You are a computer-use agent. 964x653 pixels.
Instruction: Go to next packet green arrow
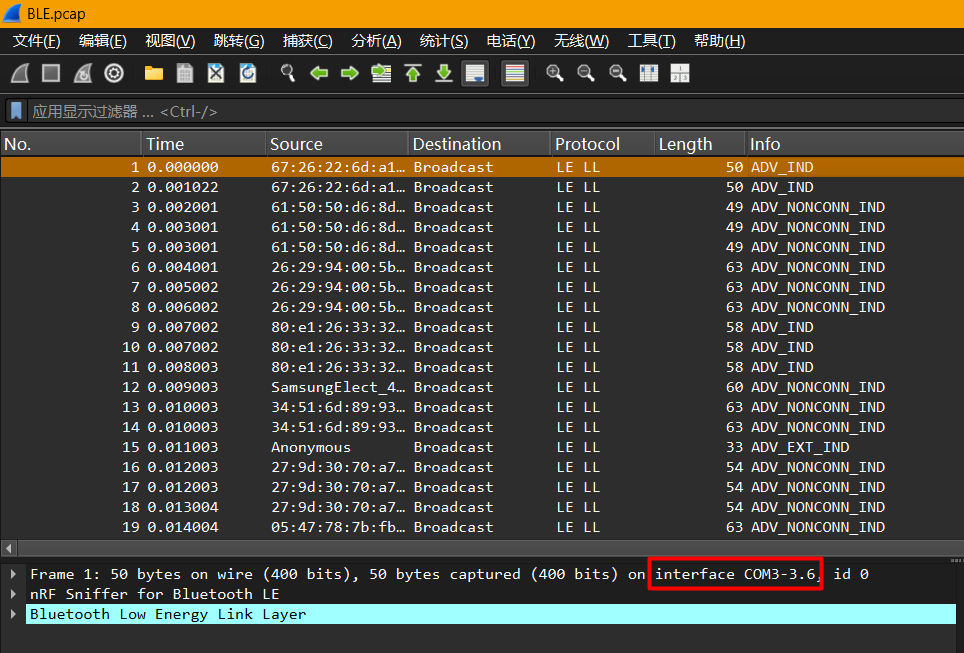[350, 74]
